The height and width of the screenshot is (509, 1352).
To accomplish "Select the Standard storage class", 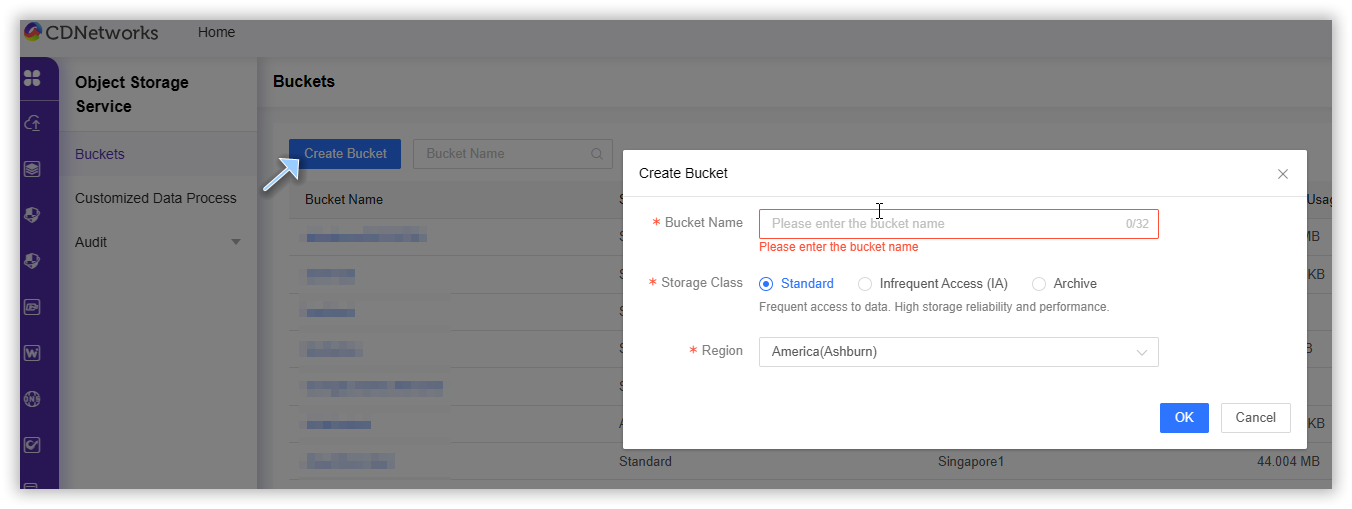I will [767, 284].
